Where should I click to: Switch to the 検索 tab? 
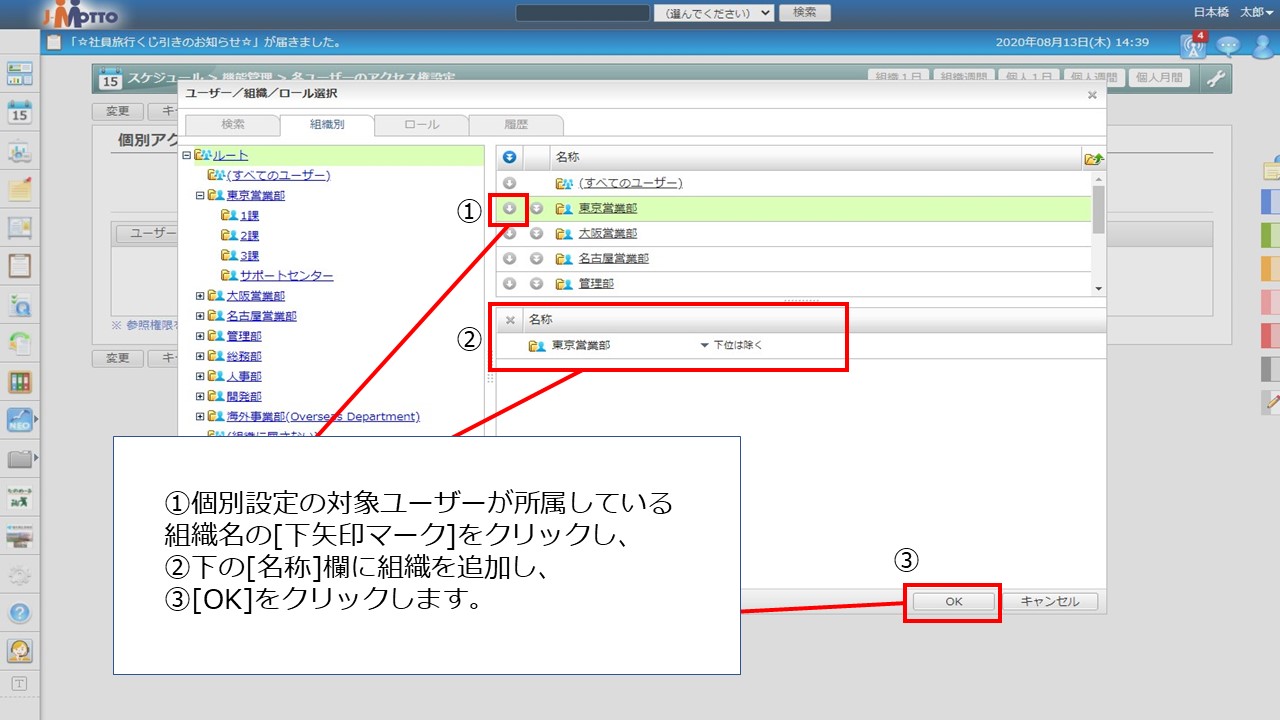point(233,125)
